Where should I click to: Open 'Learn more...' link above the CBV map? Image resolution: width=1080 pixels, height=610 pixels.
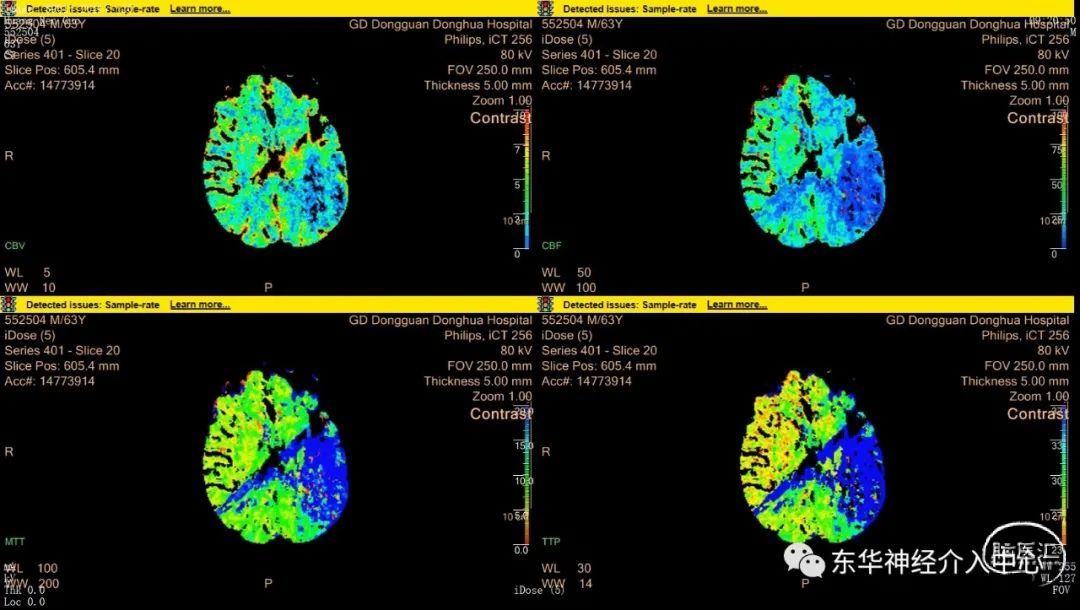pyautogui.click(x=200, y=9)
